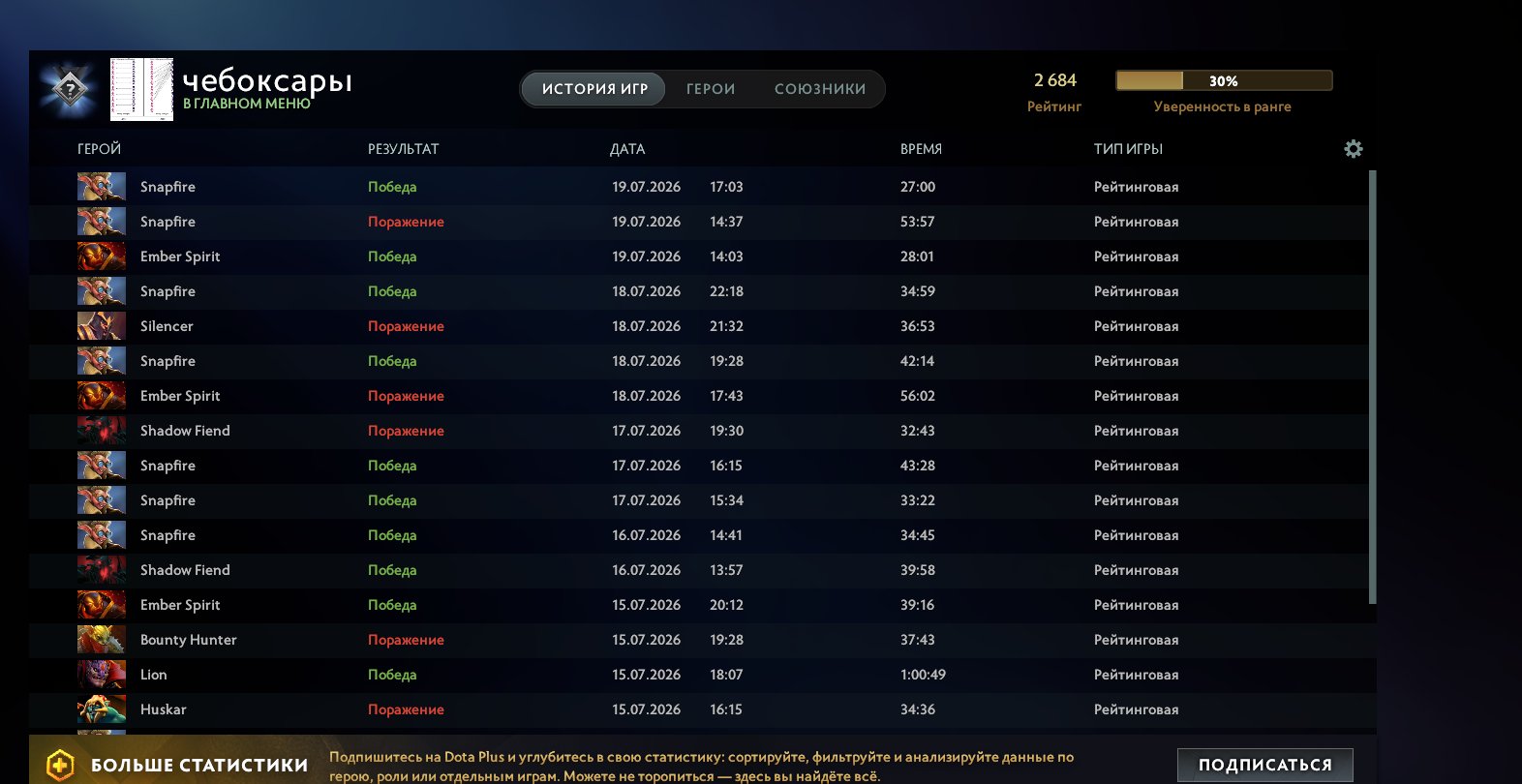Viewport: 1522px width, 784px height.
Task: Click Snapfire portrait for 17.07.2026 16:15 match
Action: pos(102,465)
